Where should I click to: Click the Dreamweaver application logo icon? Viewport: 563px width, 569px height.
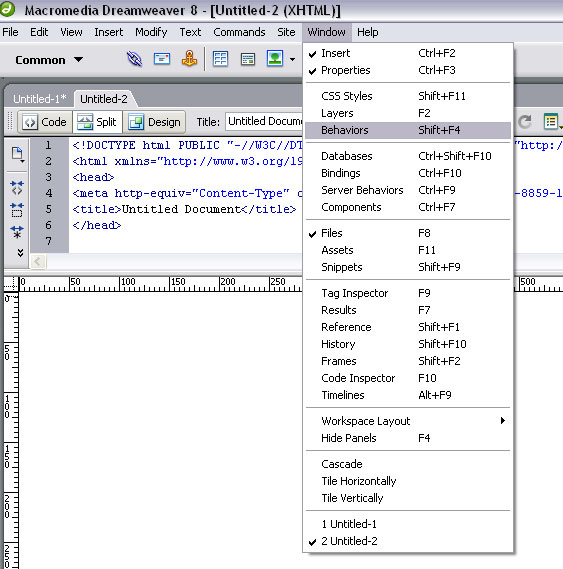click(x=7, y=9)
